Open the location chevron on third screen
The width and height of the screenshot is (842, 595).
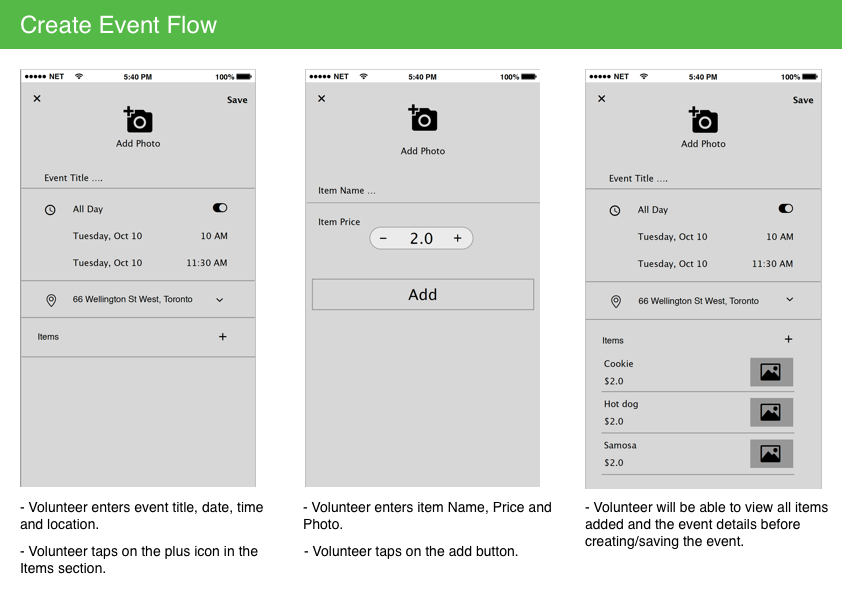tap(789, 300)
